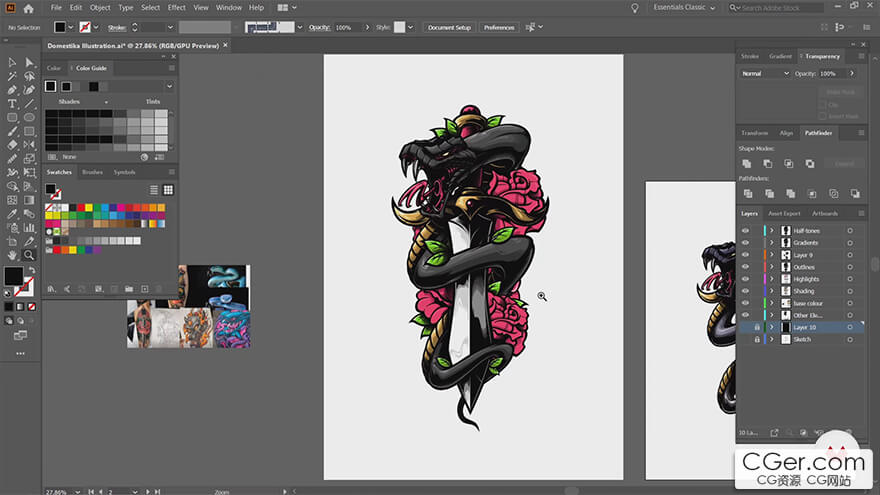Expand the Shading layer

[x=772, y=291]
